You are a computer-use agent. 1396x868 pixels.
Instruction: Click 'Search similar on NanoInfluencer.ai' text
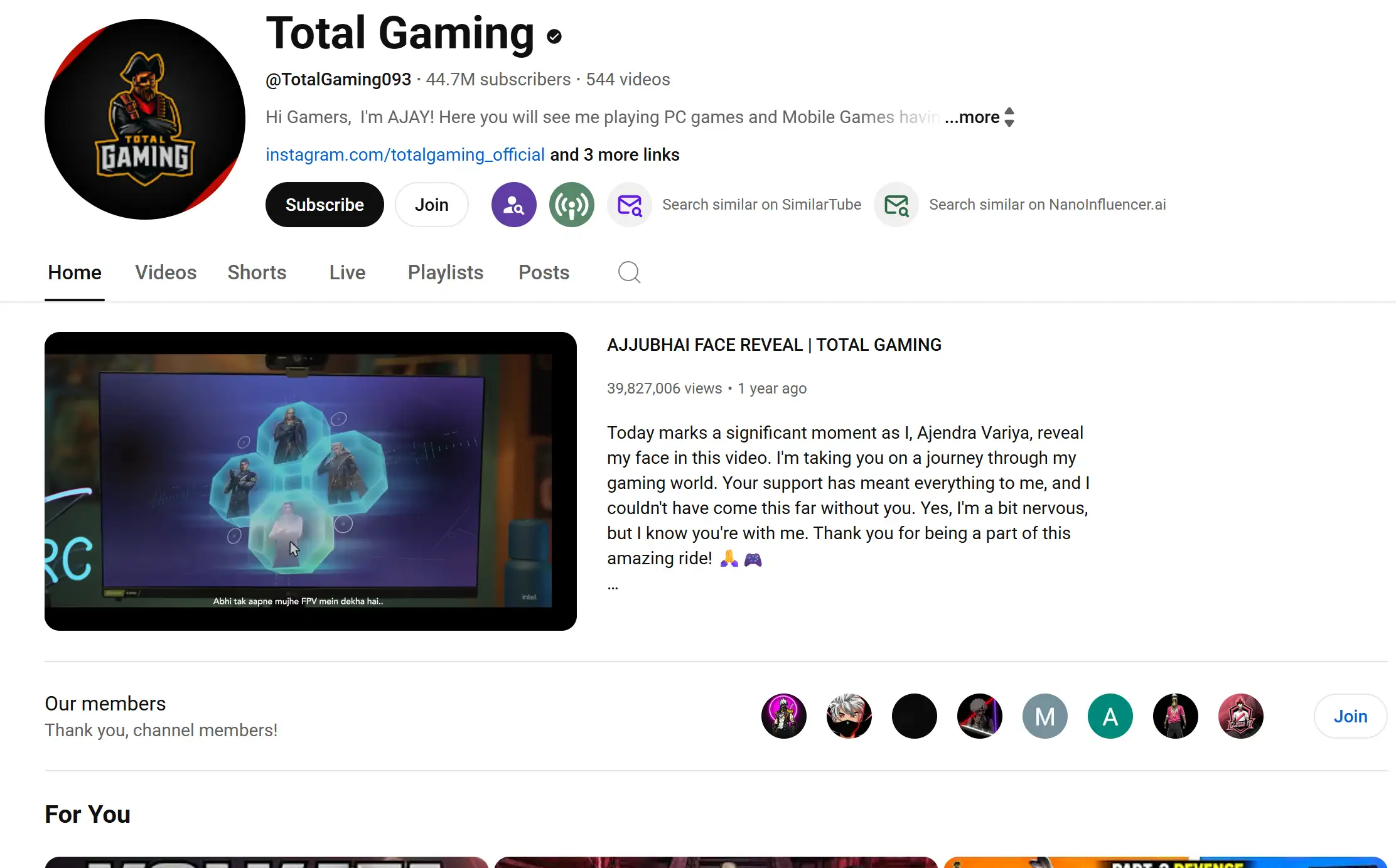tap(1048, 205)
